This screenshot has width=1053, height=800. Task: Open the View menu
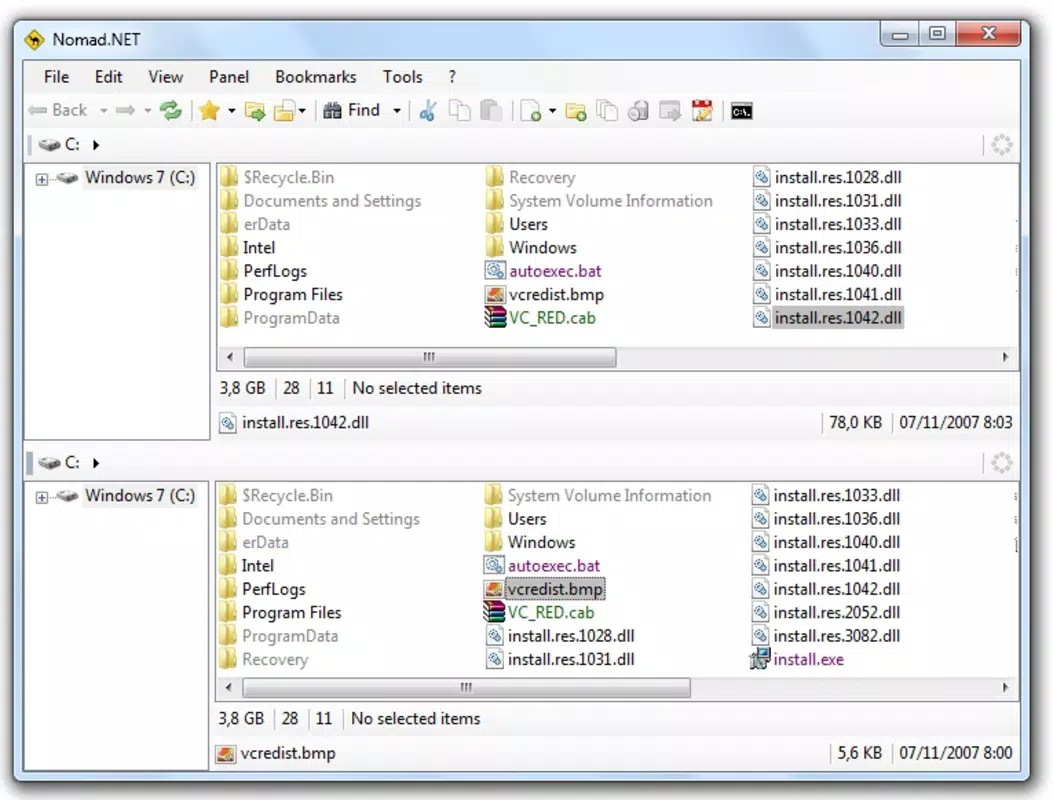tap(165, 77)
